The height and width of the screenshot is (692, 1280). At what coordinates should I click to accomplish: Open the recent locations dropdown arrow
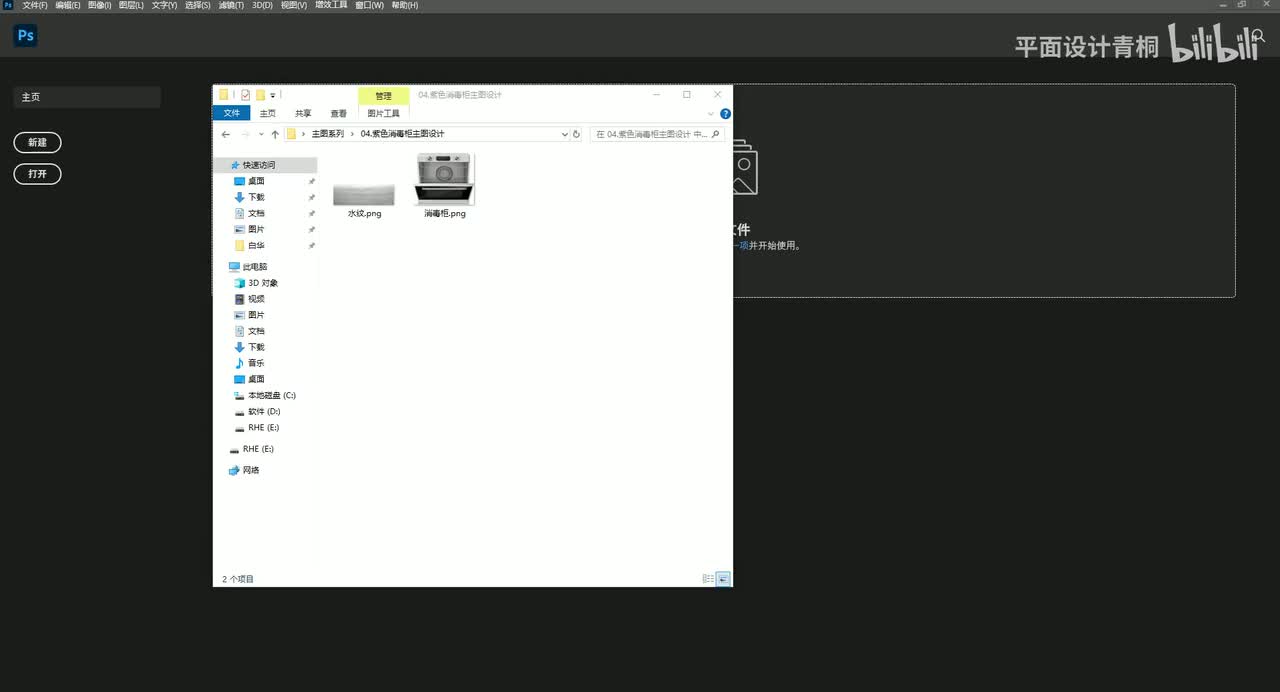click(262, 134)
